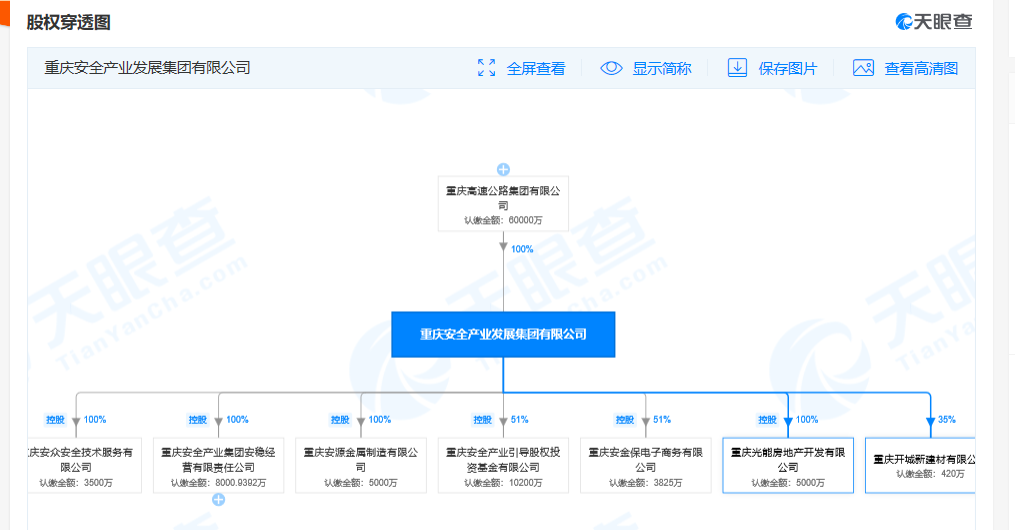Click 控股 tag above 重庆安众安全技术服务

pos(55,420)
